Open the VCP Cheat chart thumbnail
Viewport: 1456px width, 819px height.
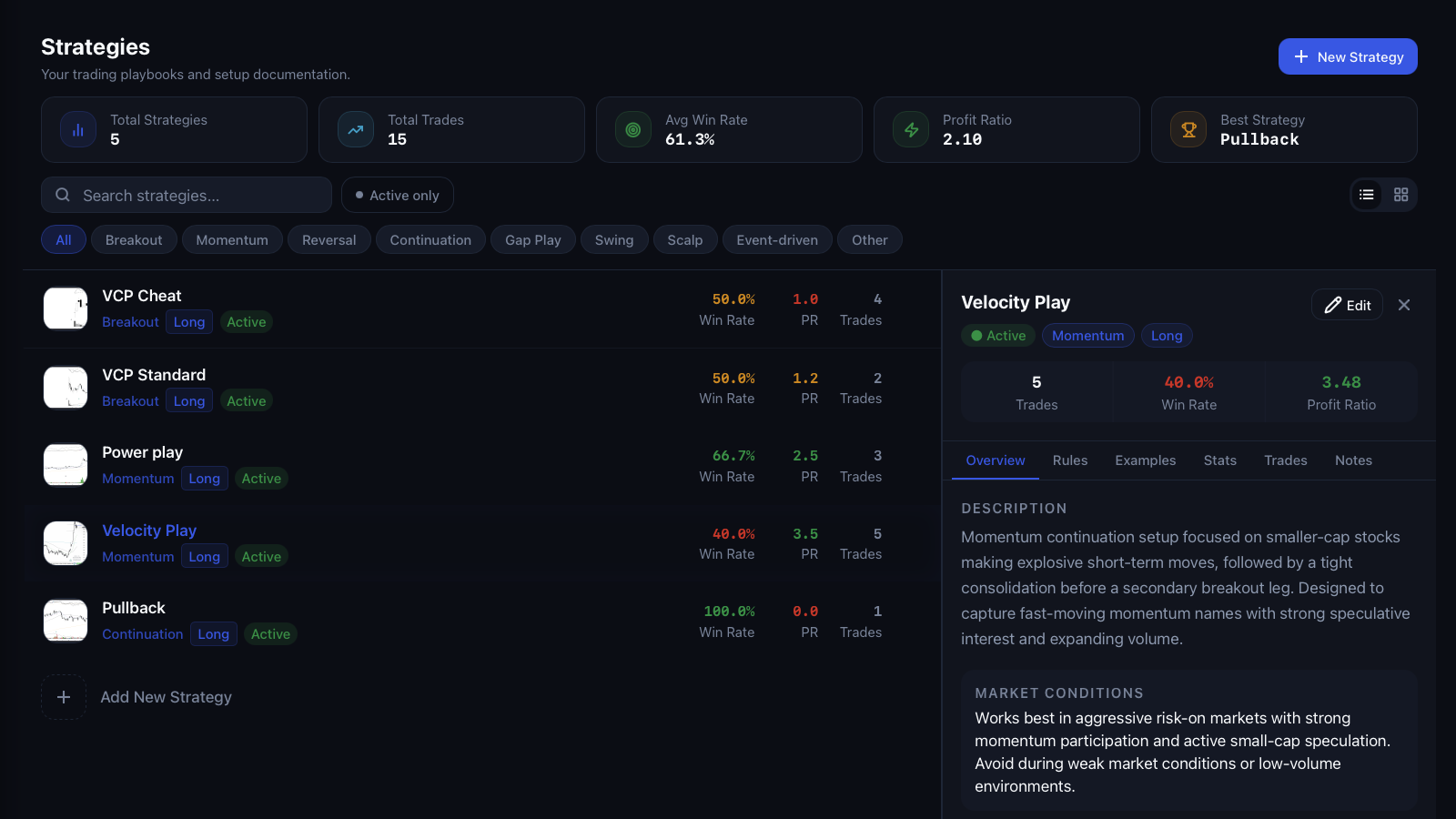(x=66, y=308)
